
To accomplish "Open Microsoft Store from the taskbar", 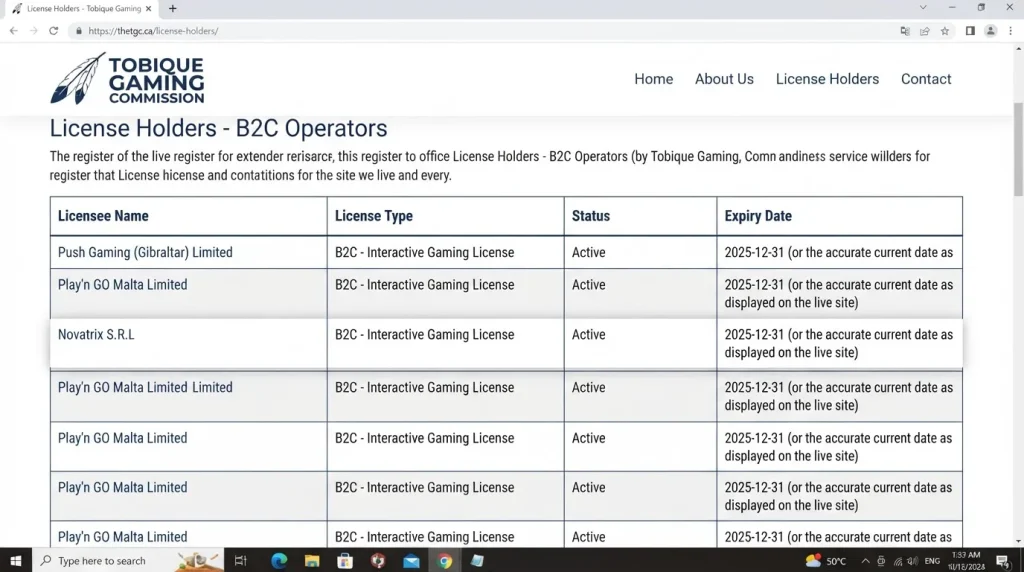I will point(345,560).
